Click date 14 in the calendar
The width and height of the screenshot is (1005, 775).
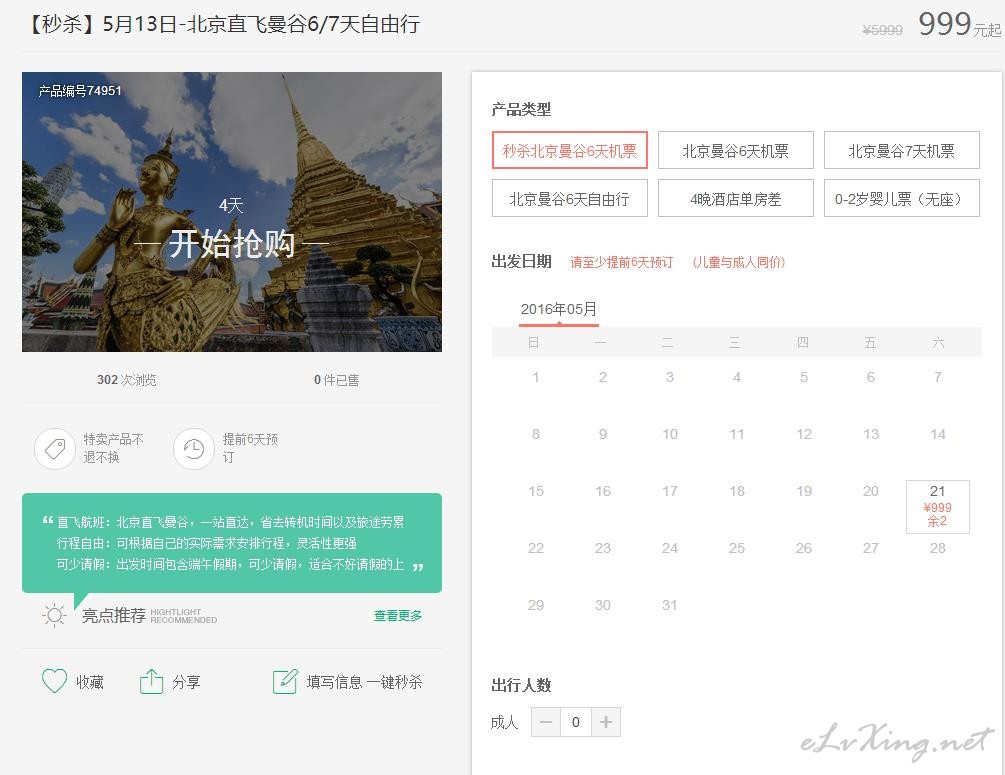pyautogui.click(x=938, y=434)
